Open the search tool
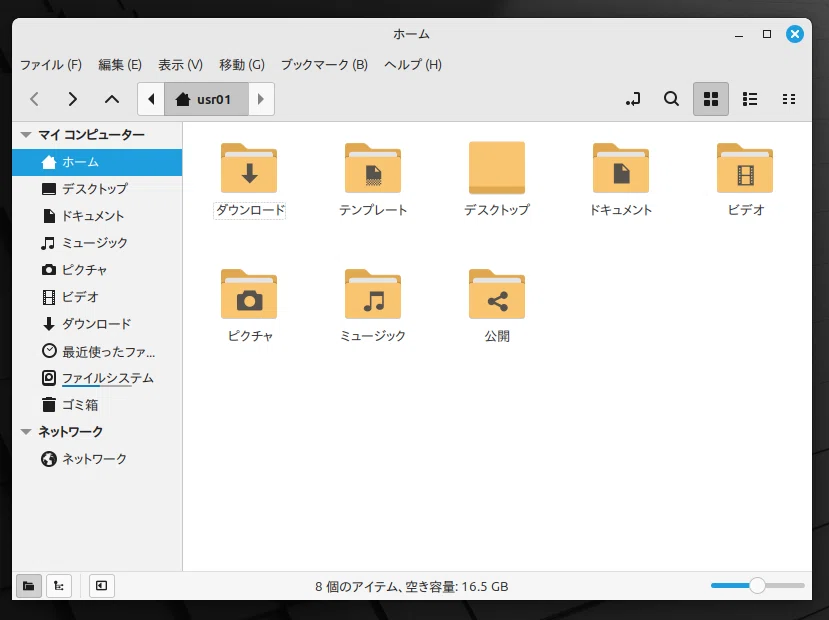 pyautogui.click(x=671, y=99)
